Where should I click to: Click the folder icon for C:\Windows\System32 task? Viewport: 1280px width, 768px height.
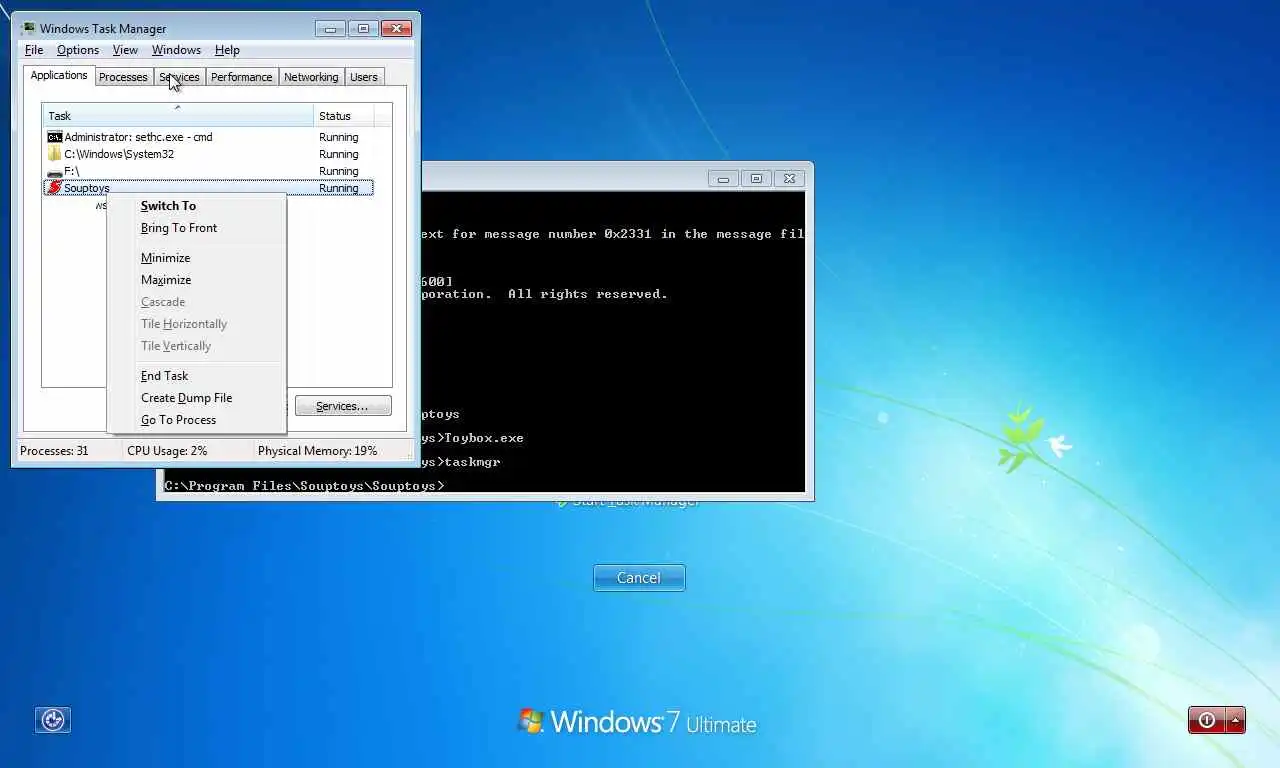pyautogui.click(x=55, y=154)
